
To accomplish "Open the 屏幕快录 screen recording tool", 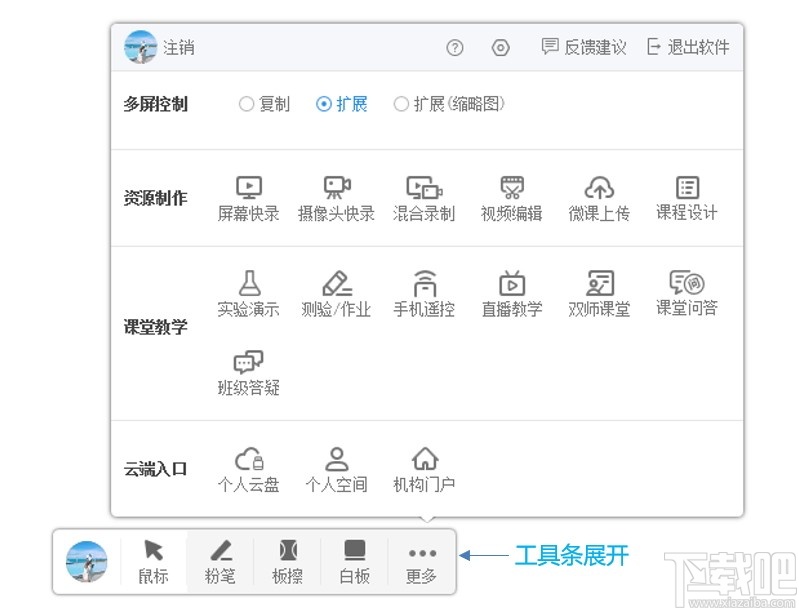I will click(x=249, y=199).
